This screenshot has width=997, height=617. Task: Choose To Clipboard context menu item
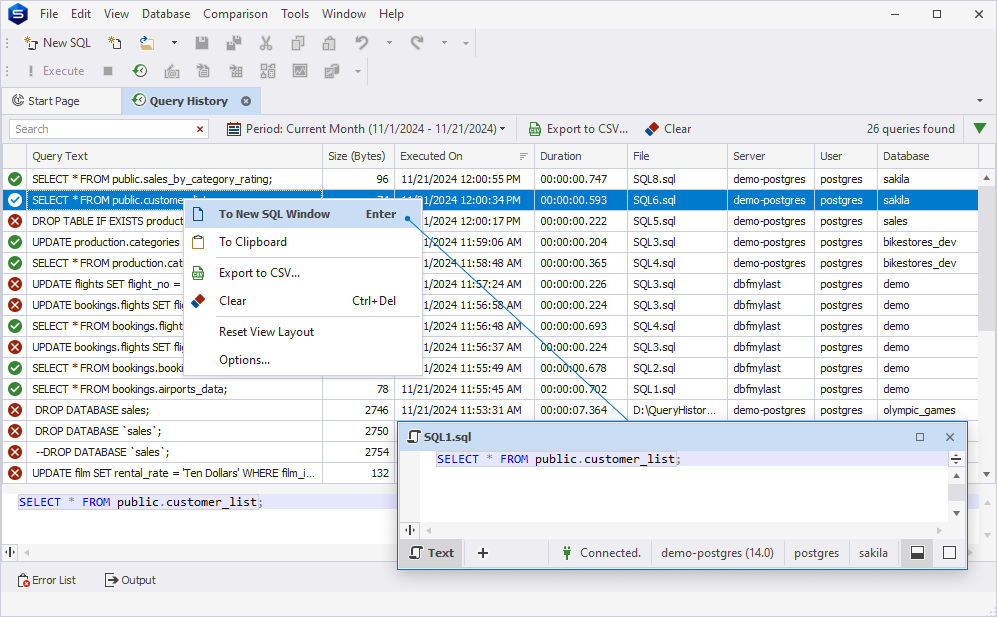point(303,242)
